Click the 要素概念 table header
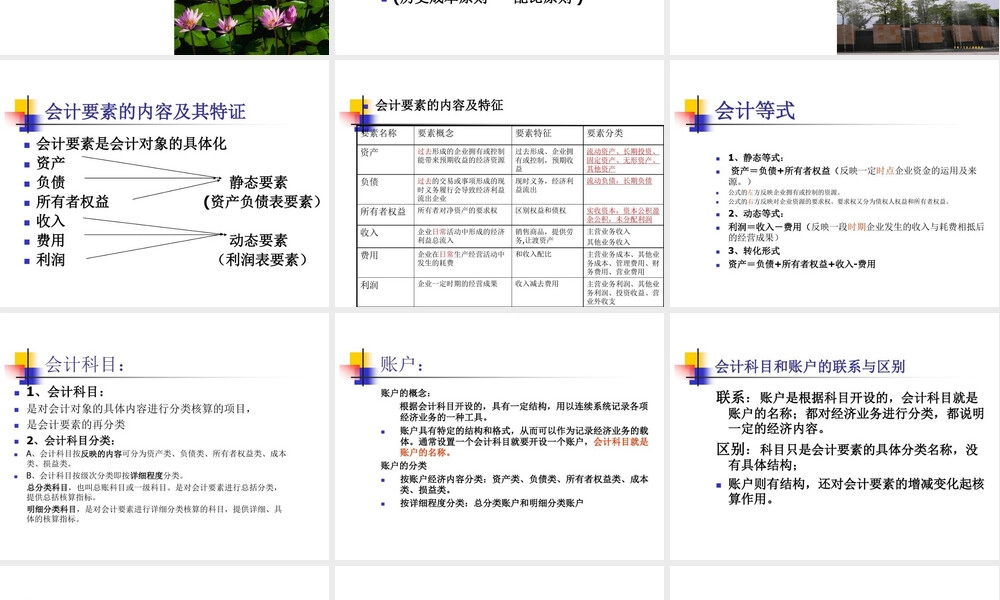Image resolution: width=1000 pixels, height=600 pixels. pos(436,133)
